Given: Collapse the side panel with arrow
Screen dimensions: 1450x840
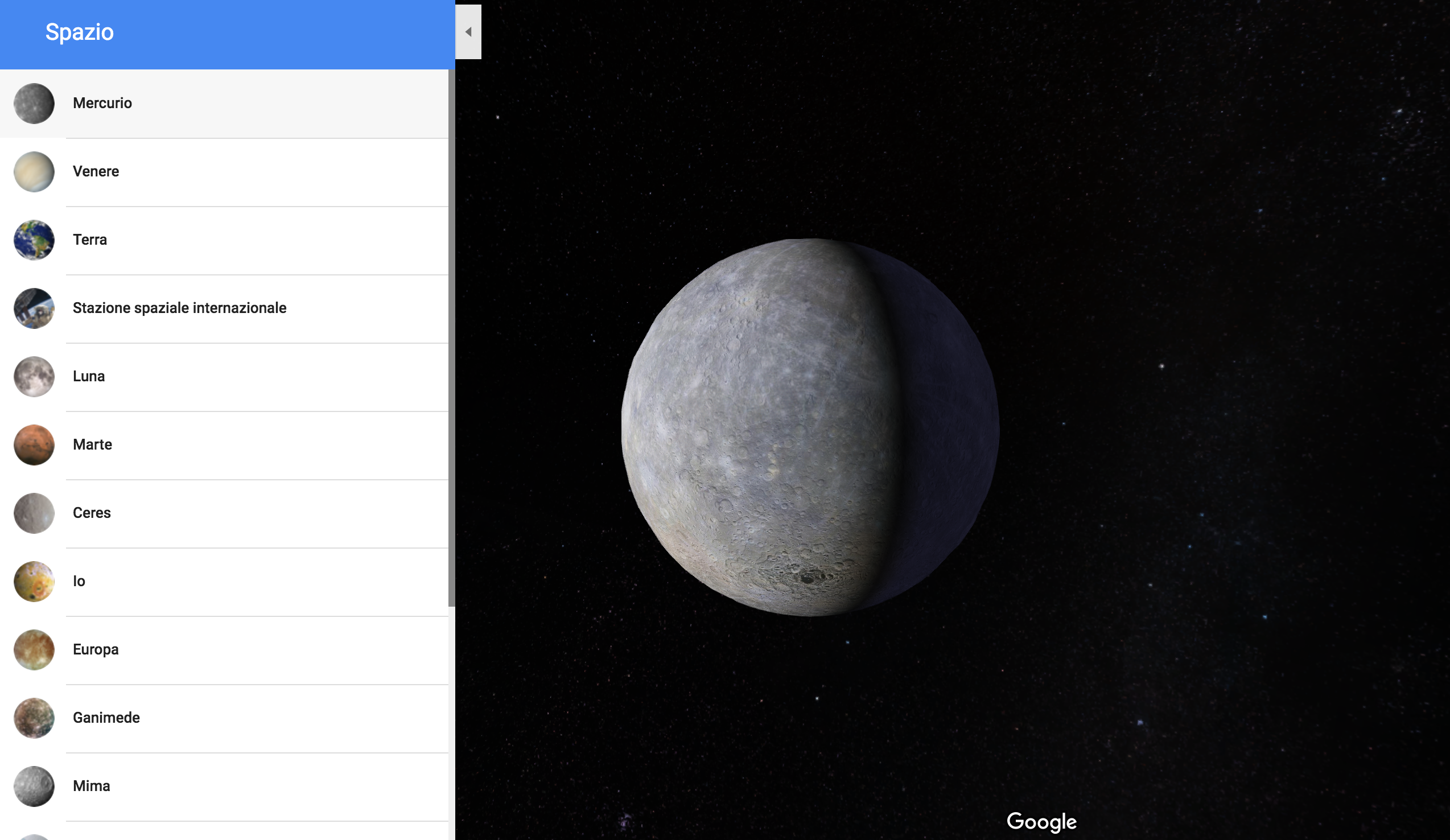Looking at the screenshot, I should click(x=468, y=32).
